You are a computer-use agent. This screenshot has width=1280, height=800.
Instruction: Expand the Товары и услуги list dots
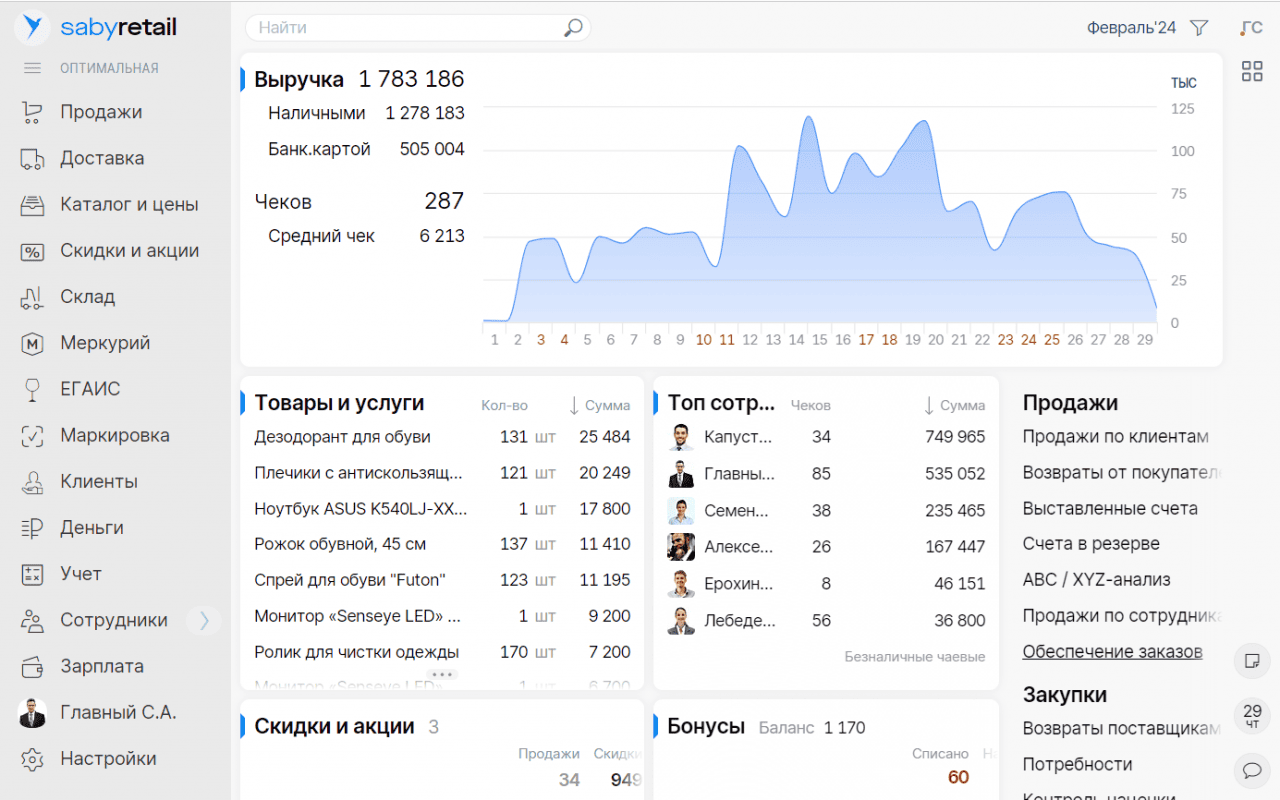coord(442,675)
